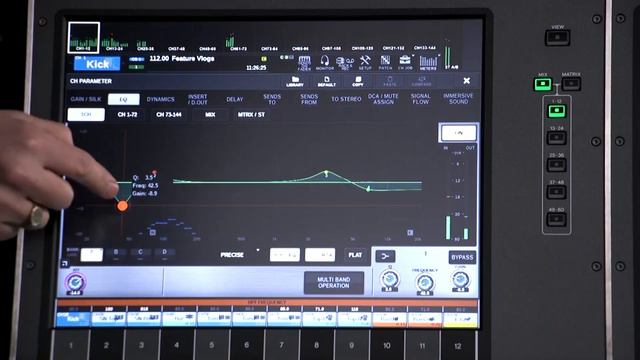Switch to the EQ tab
The image size is (640, 360).
click(124, 99)
